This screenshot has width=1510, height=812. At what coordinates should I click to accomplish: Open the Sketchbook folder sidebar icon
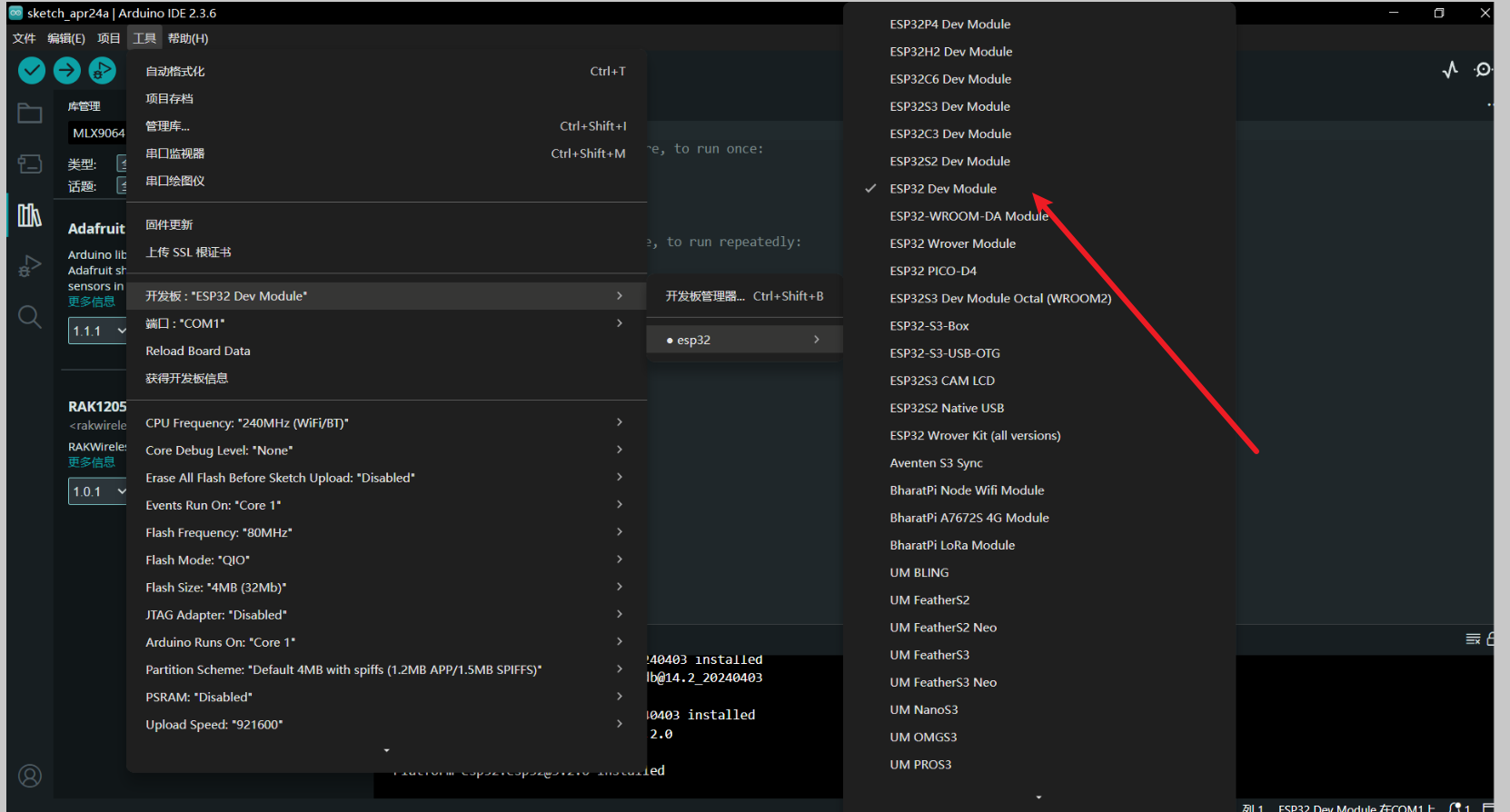(x=30, y=114)
